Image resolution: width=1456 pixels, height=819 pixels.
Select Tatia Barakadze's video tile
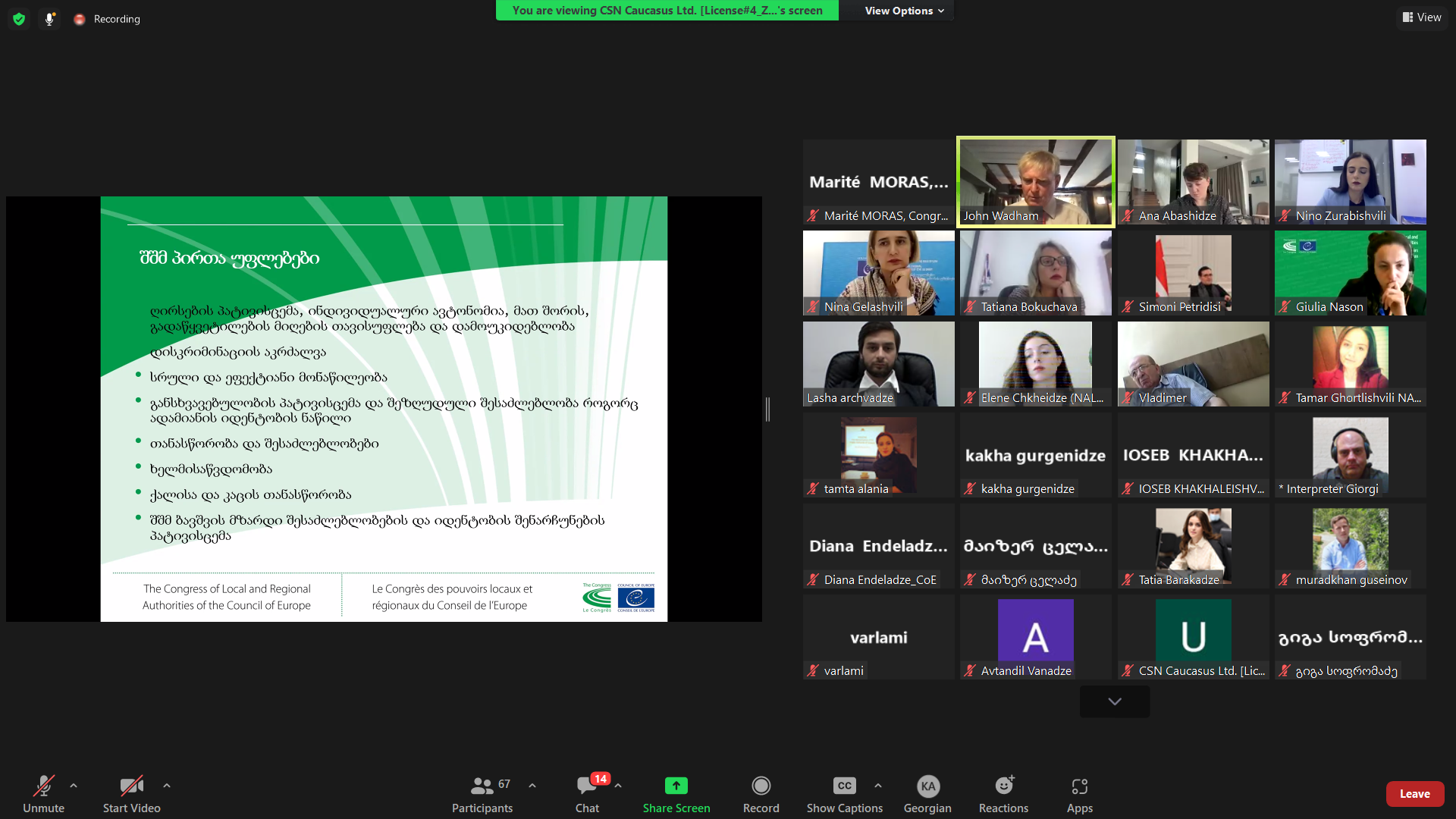[x=1193, y=546]
